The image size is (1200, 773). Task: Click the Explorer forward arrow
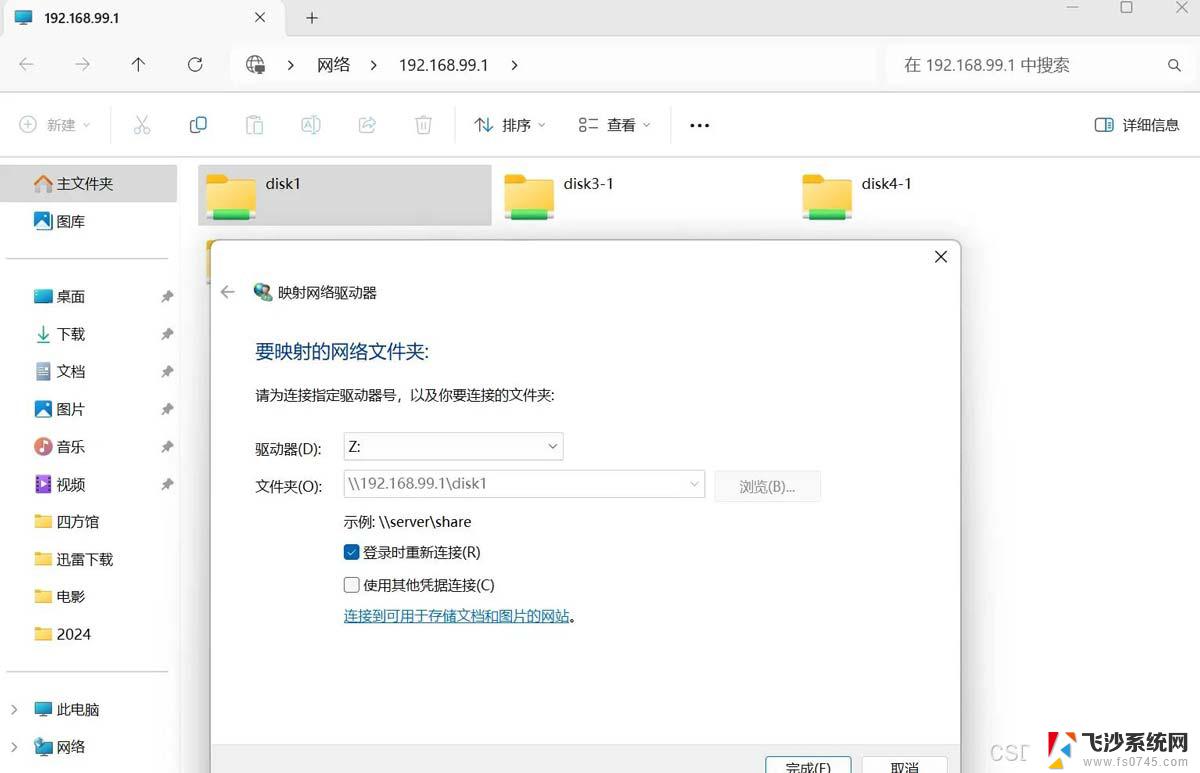coord(82,64)
